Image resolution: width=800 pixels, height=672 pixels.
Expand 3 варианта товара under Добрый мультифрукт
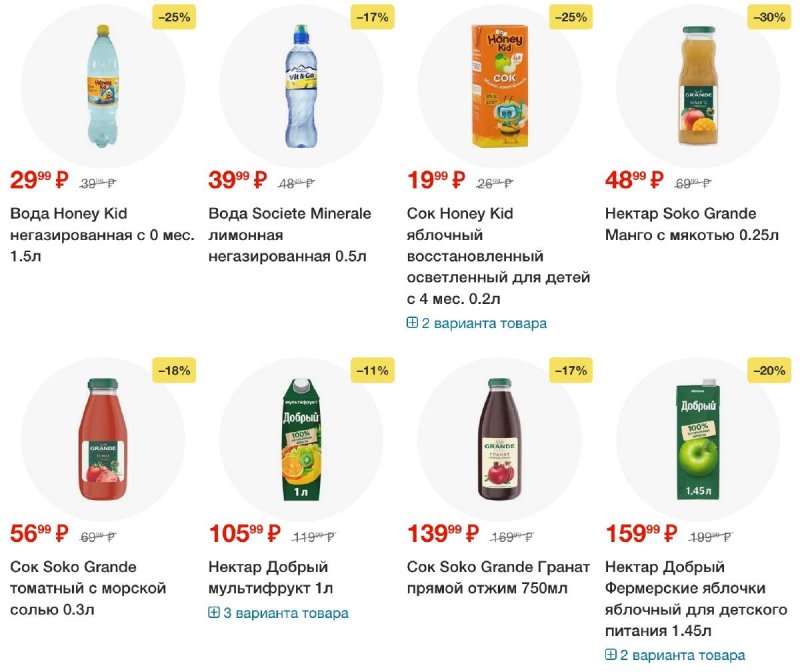click(x=279, y=613)
